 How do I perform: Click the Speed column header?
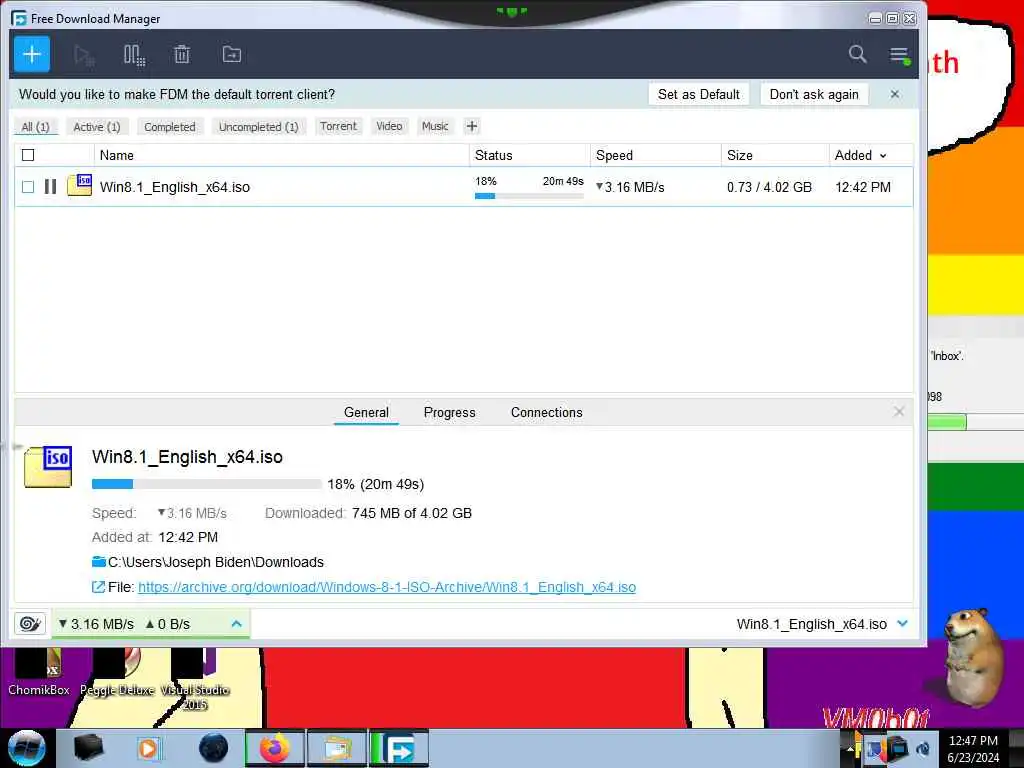(656, 155)
